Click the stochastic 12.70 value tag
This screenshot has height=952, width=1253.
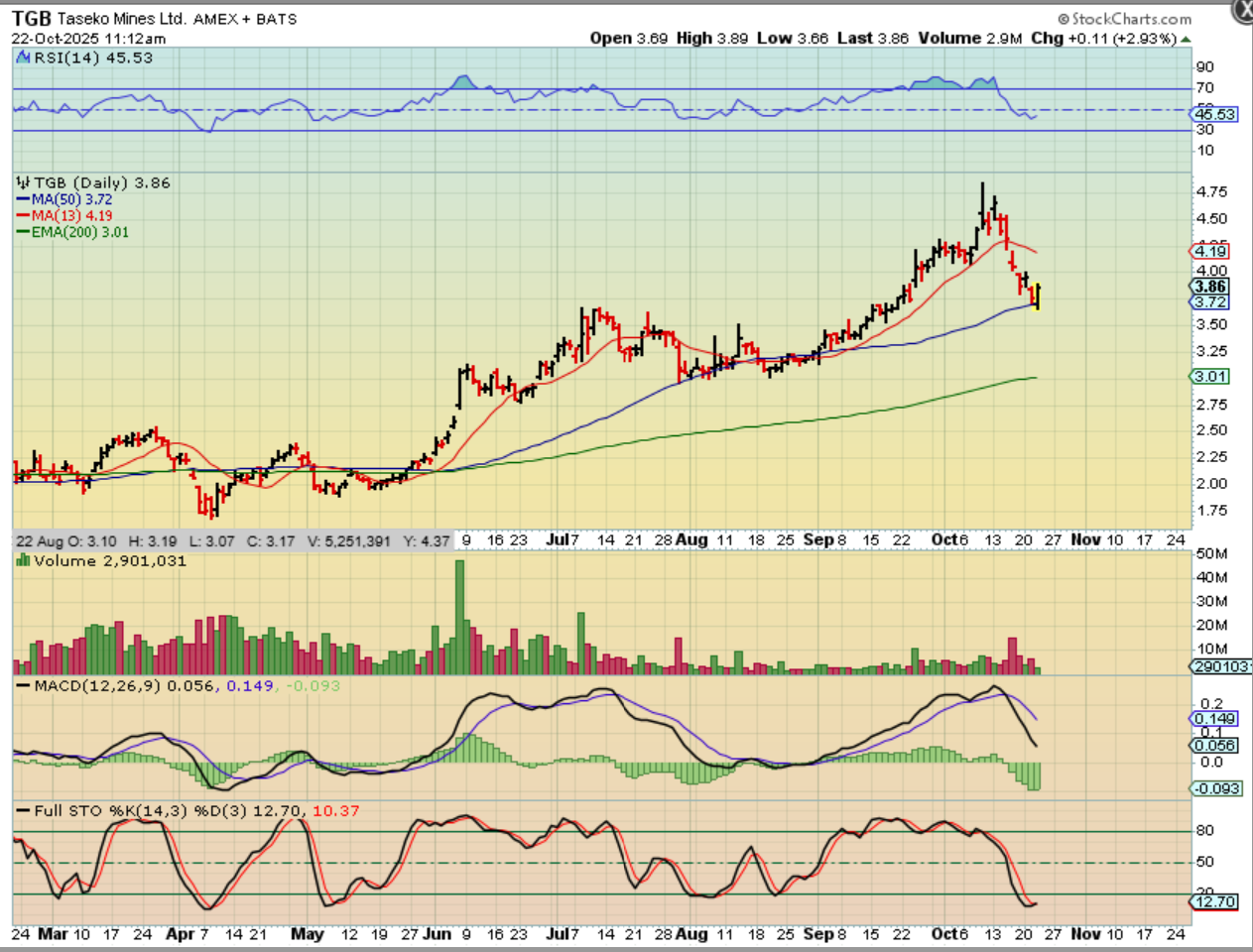(1214, 901)
